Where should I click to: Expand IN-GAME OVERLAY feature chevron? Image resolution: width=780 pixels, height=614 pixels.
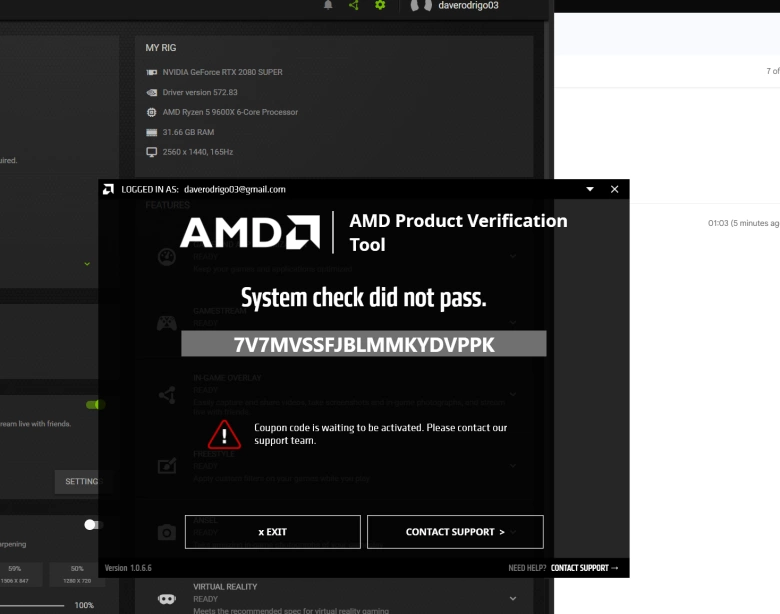point(512,395)
